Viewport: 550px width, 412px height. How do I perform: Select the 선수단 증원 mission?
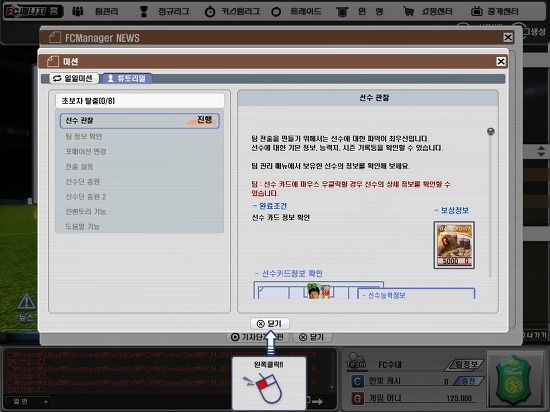82,182
